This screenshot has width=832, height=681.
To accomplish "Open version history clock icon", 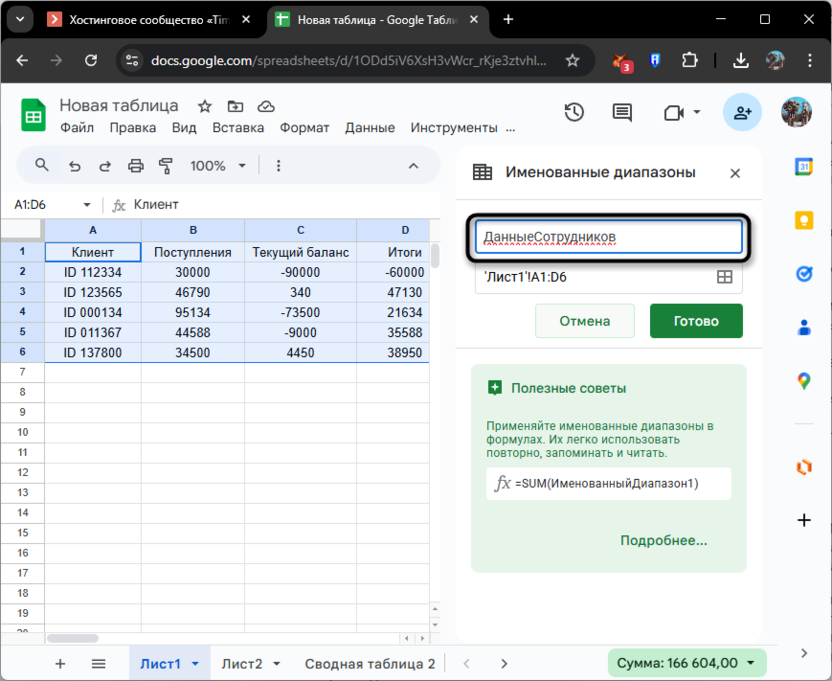I will click(x=574, y=113).
